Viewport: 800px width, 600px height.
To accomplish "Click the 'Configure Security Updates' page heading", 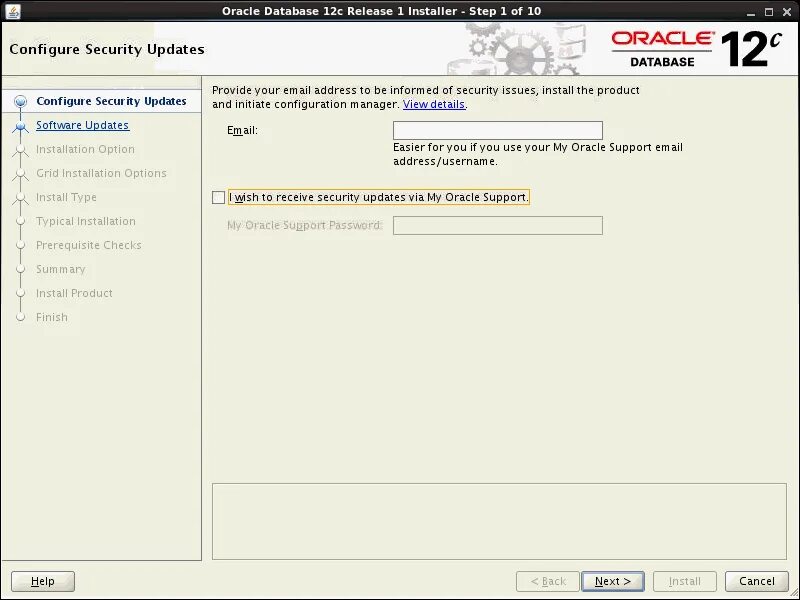I will [107, 49].
